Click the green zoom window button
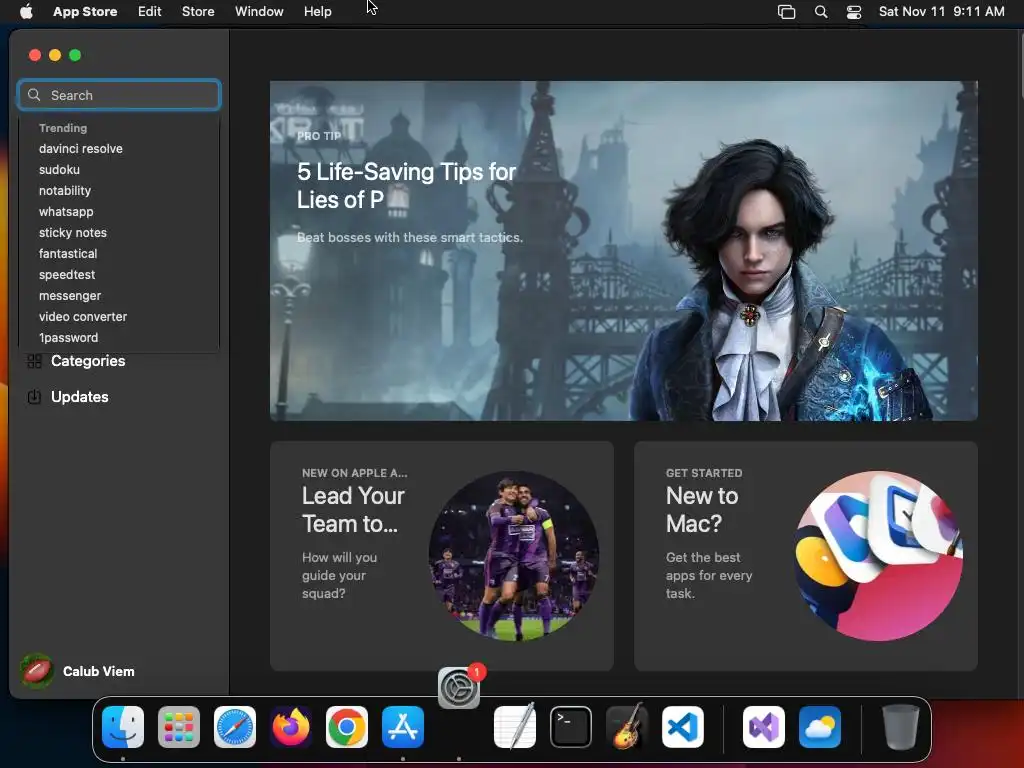Viewport: 1024px width, 768px height. (75, 56)
